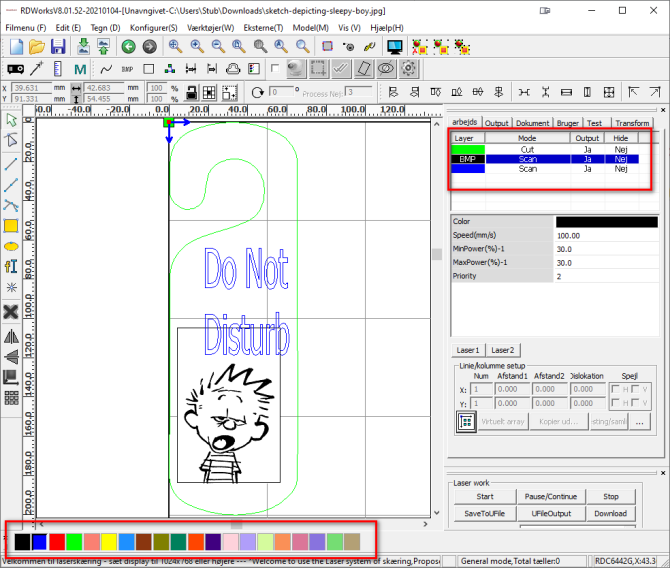Select the straight line drawing tool
670x568 pixels.
[11, 163]
